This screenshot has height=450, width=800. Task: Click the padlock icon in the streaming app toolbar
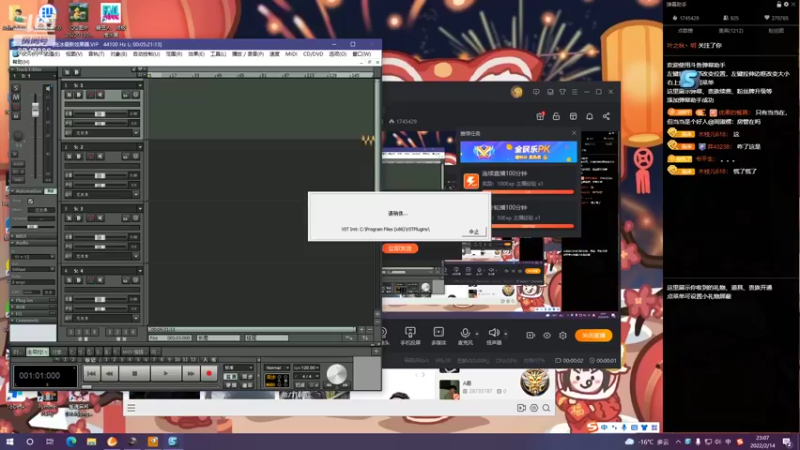tap(556, 116)
